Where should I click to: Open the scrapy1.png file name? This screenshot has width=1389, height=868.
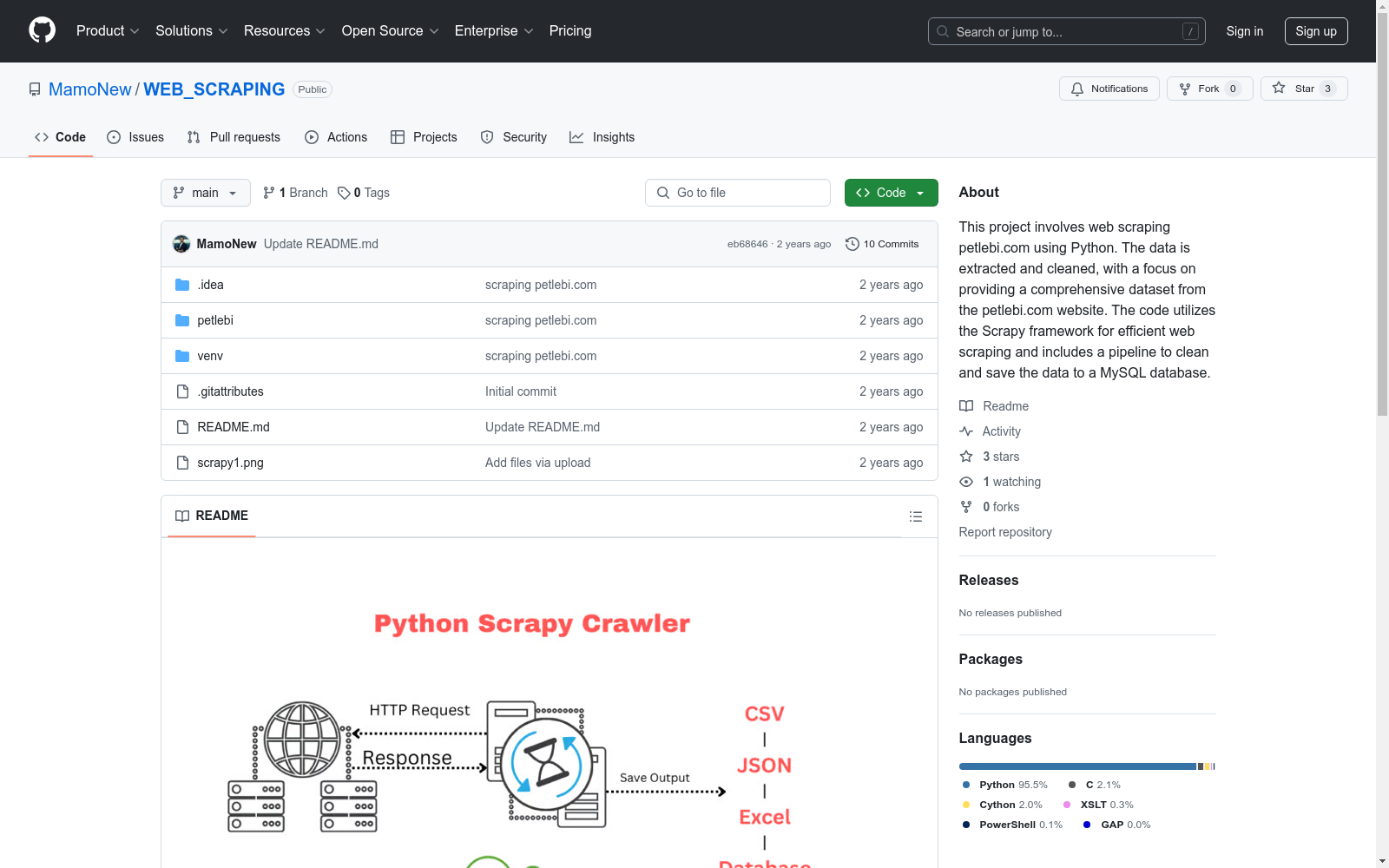(230, 463)
